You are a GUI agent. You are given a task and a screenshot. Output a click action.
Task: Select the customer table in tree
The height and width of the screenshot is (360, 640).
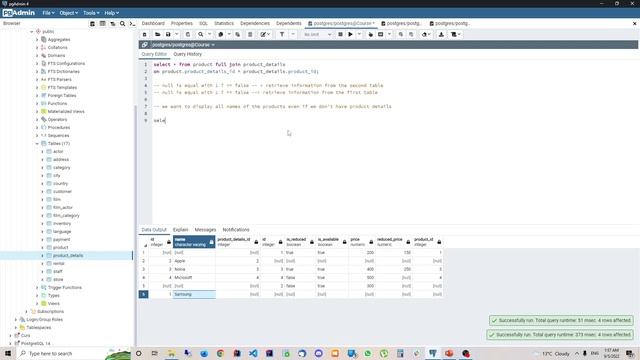coord(62,191)
